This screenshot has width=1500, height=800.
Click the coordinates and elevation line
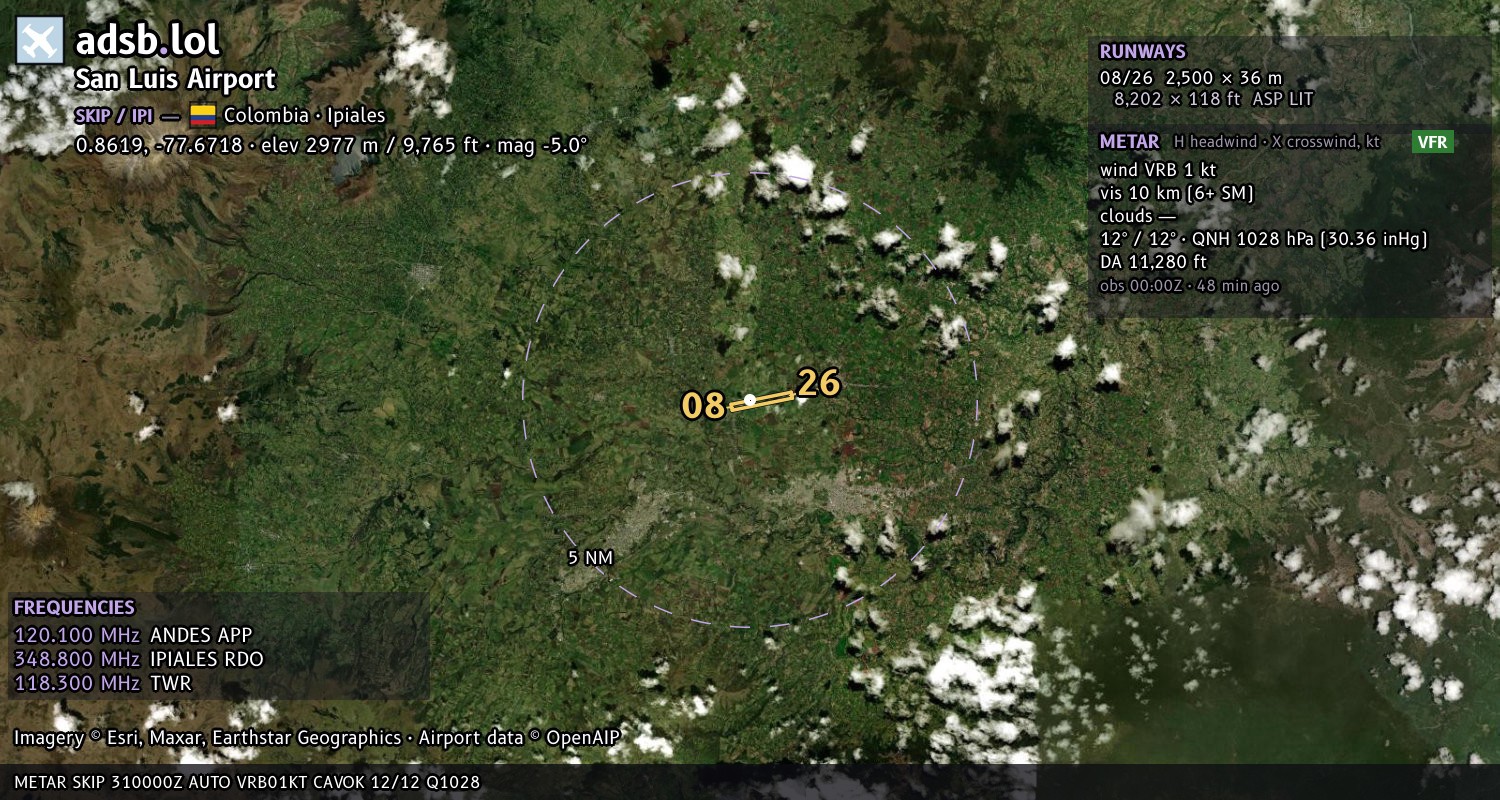pos(332,145)
